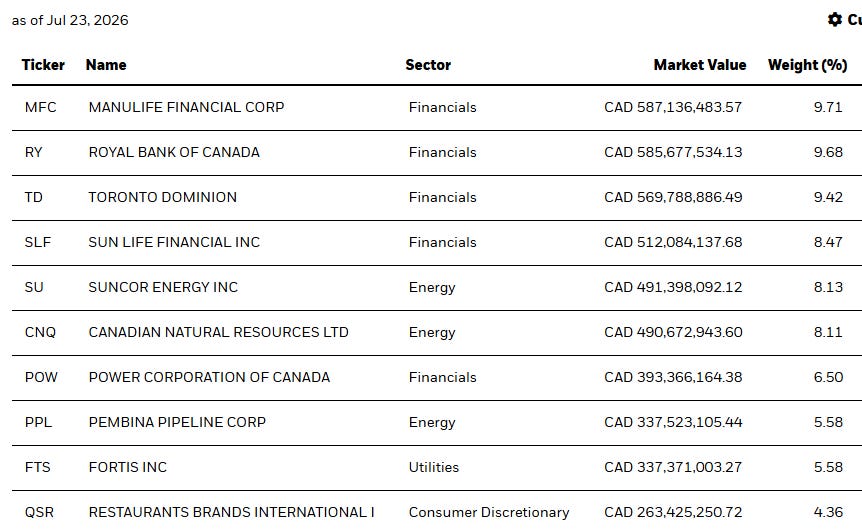862x532 pixels.
Task: Select ROYAL BANK OF CANADA row
Action: click(x=437, y=153)
